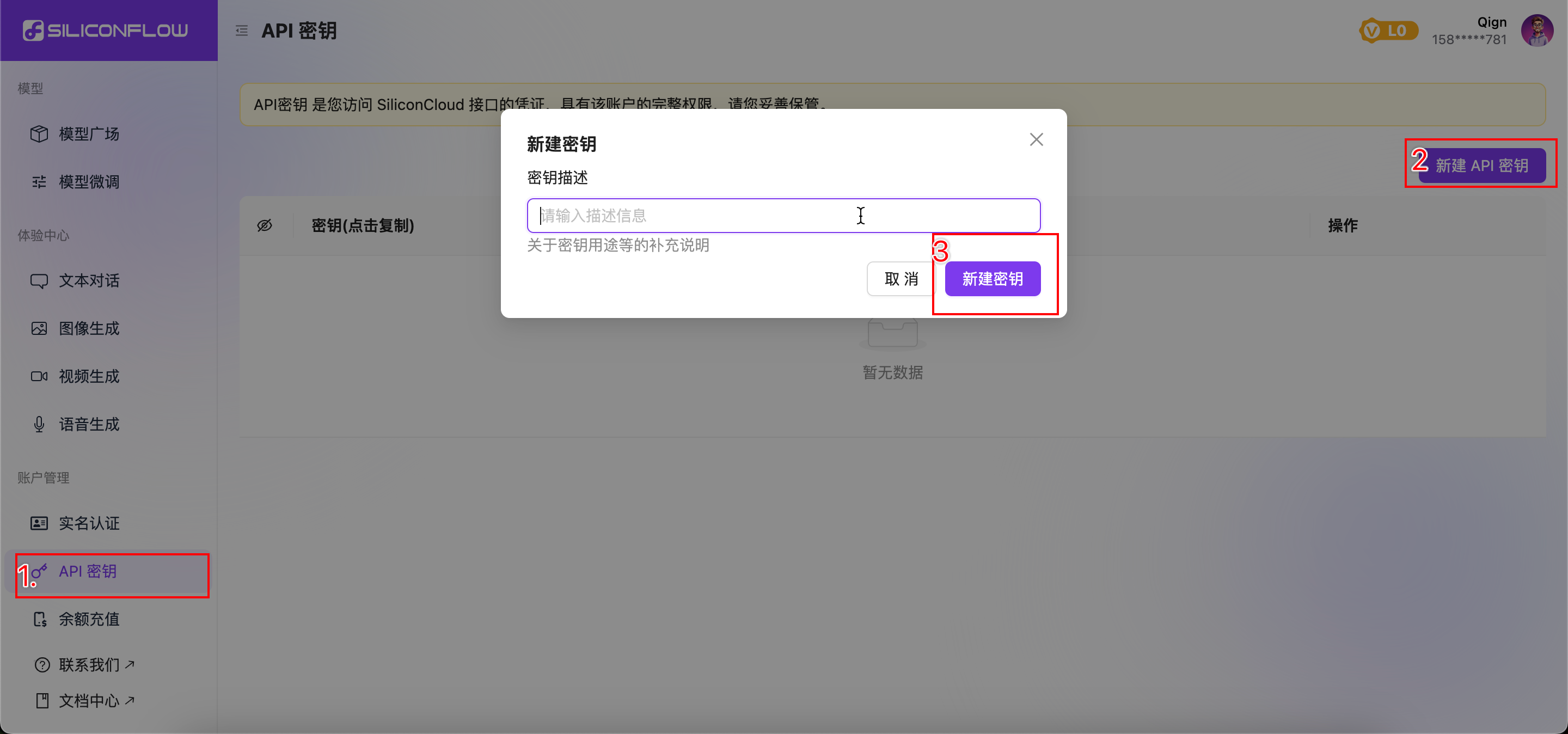Open the 联系我们 external link
The width and height of the screenshot is (1568, 734).
click(x=89, y=665)
